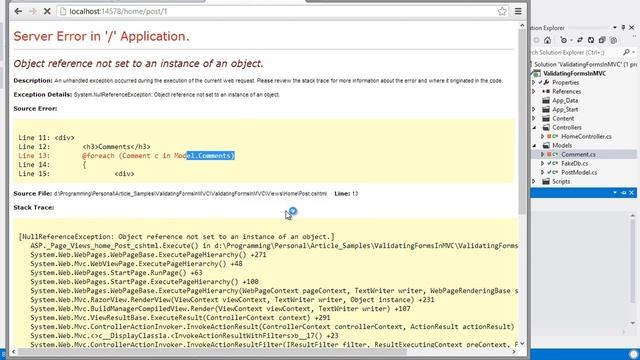Click the 'Stack Trace:' label
Viewport: 640px width, 360px height.
click(x=34, y=207)
